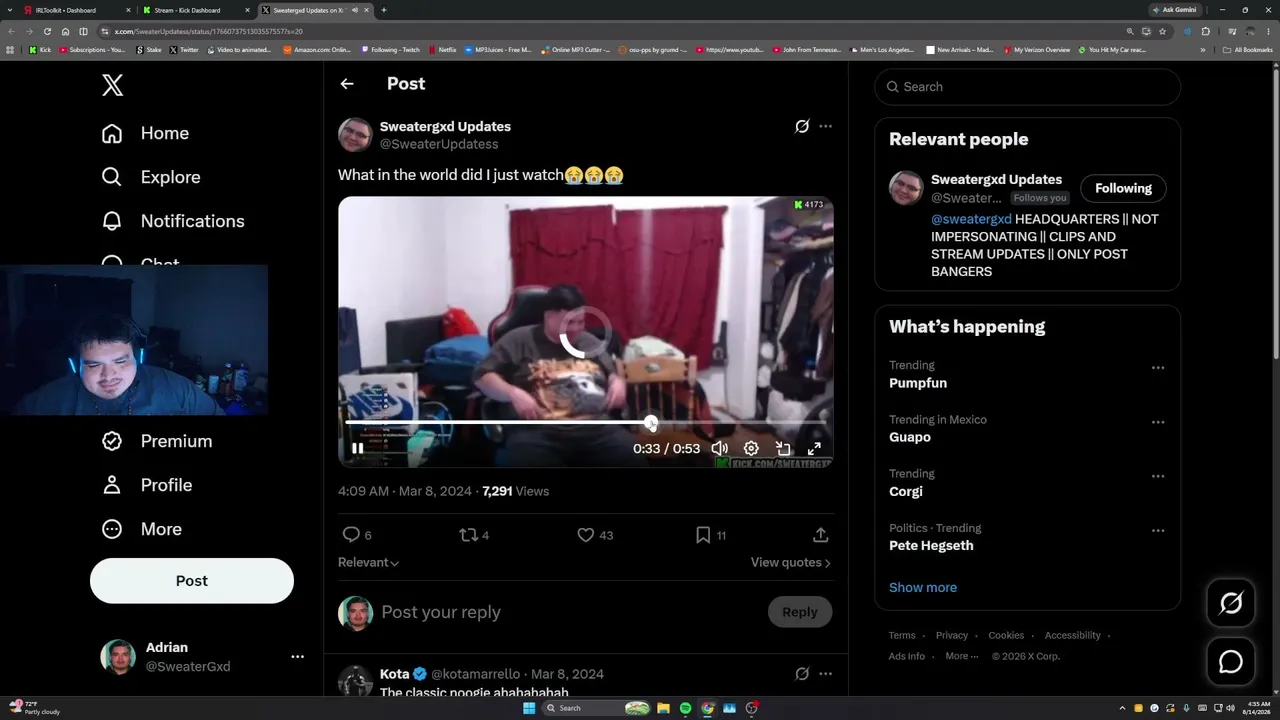Mute the Sweatergxd Updates tab audio
This screenshot has height=720, width=1280.
(354, 10)
